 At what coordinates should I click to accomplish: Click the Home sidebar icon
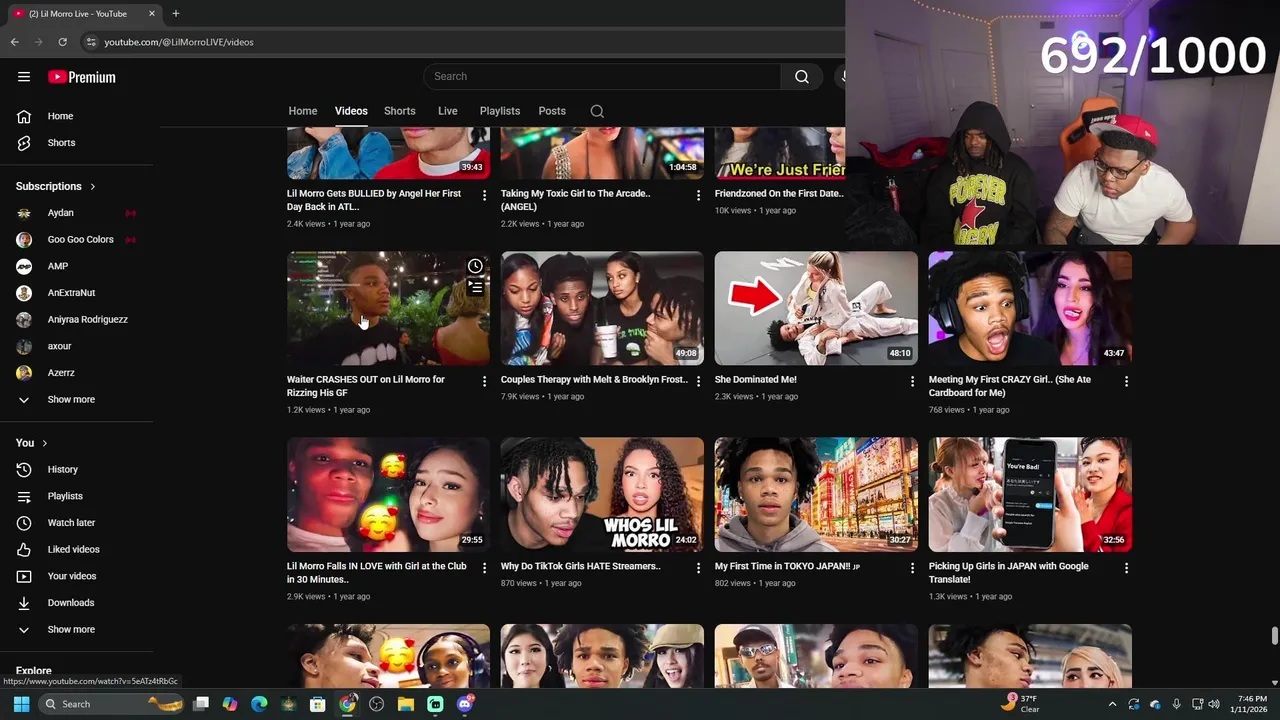24,116
